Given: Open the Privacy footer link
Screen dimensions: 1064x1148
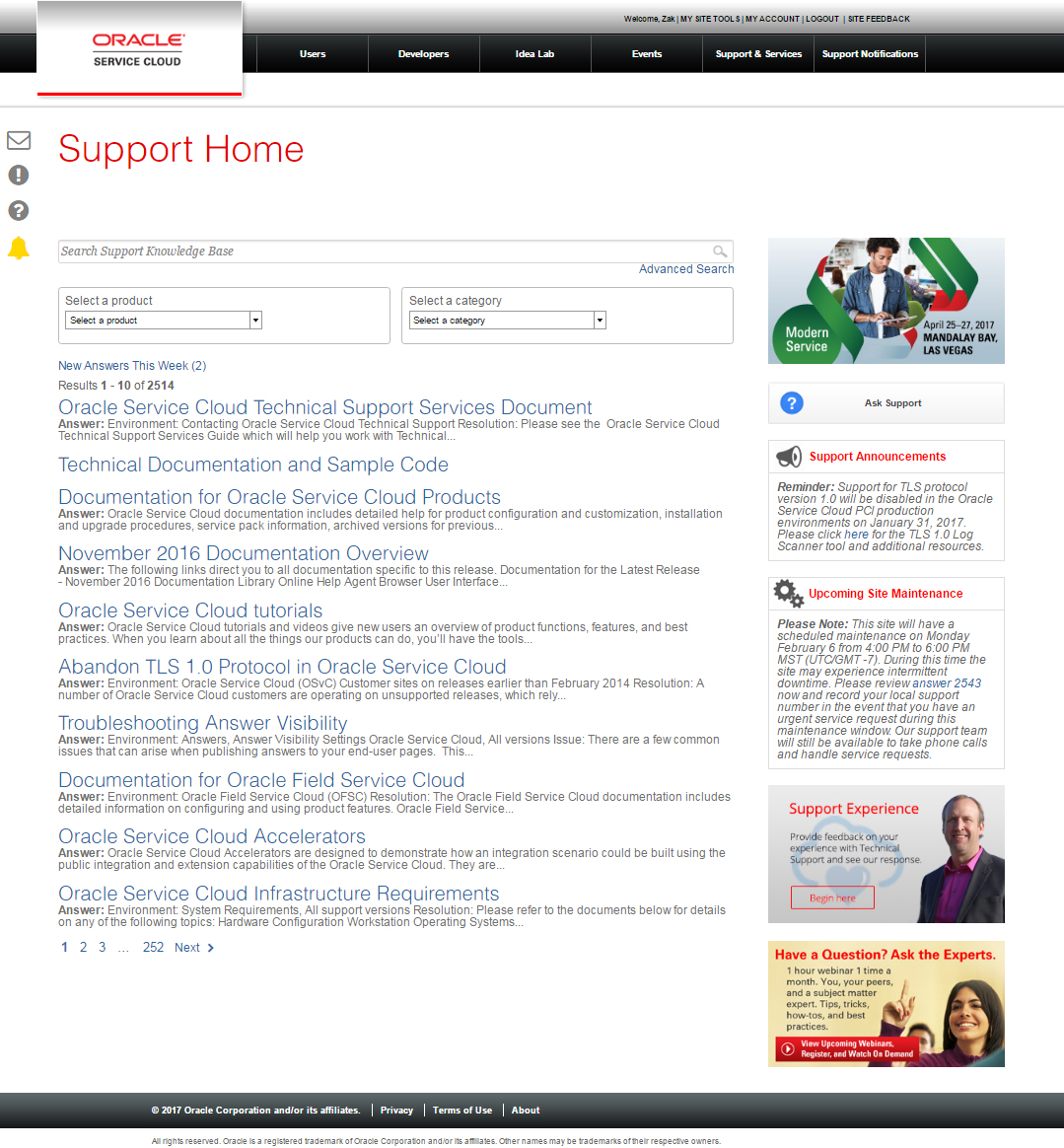Looking at the screenshot, I should [x=396, y=1110].
